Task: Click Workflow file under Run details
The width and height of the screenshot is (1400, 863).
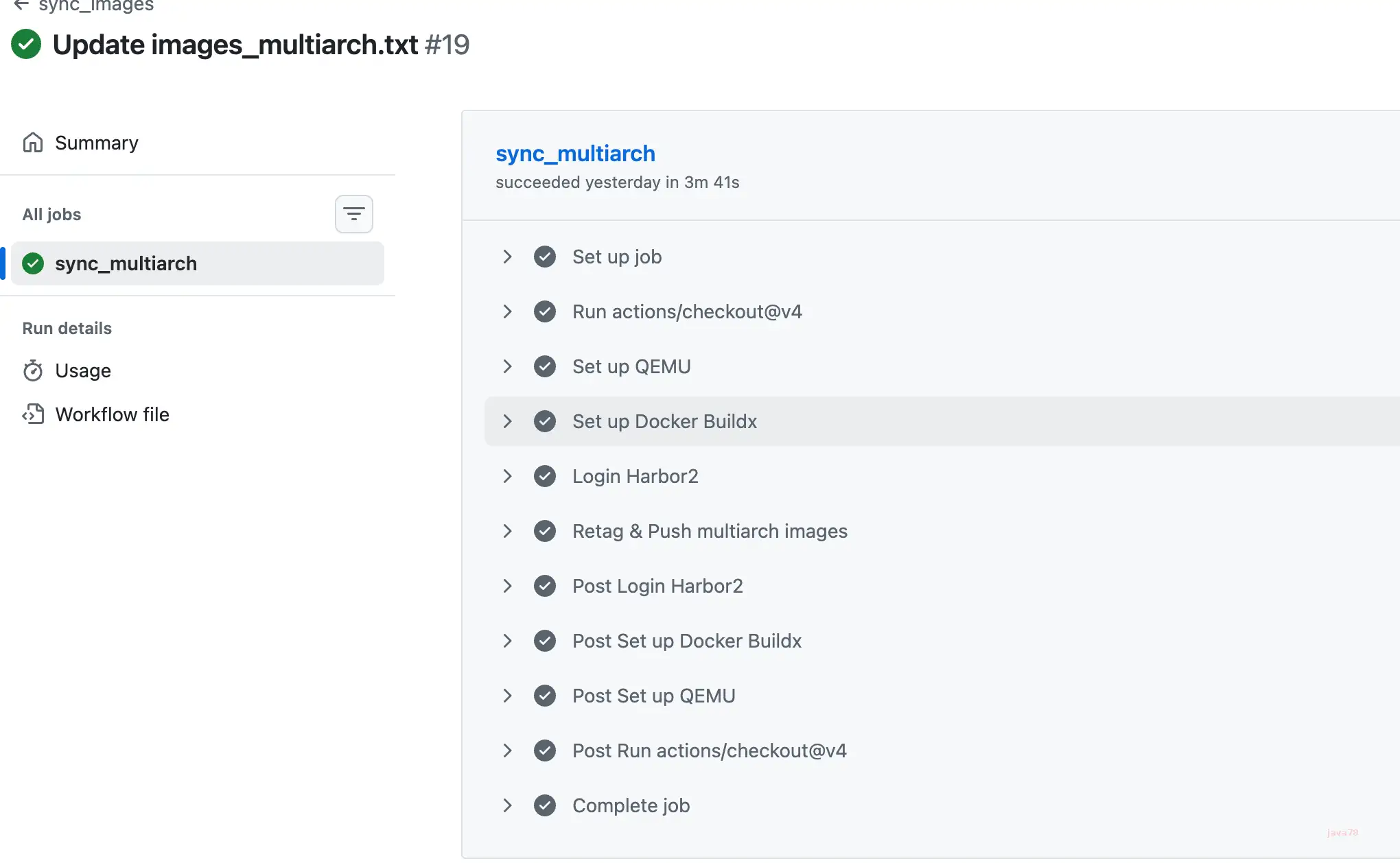Action: 112,414
